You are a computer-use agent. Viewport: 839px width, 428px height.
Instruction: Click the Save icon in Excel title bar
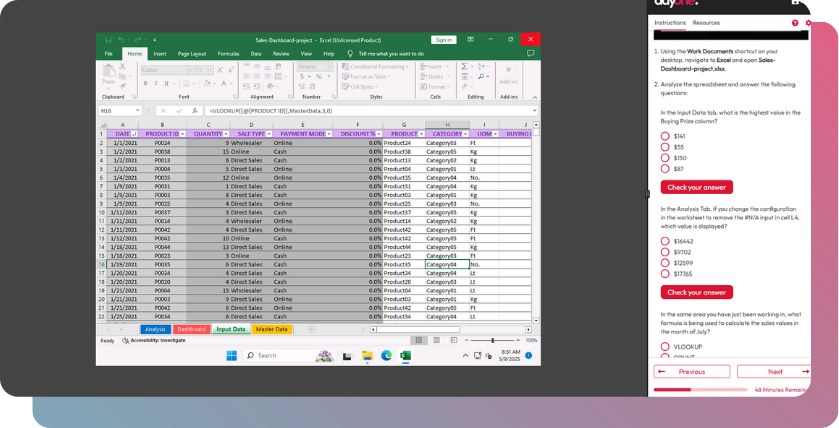(x=108, y=40)
